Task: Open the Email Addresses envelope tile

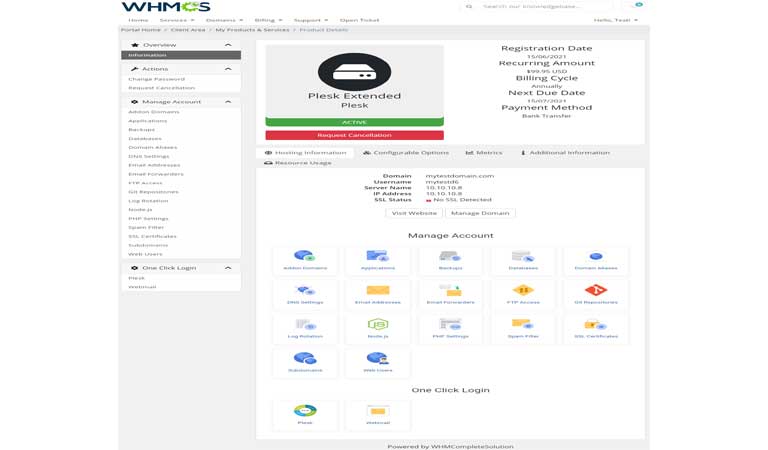Action: click(378, 294)
